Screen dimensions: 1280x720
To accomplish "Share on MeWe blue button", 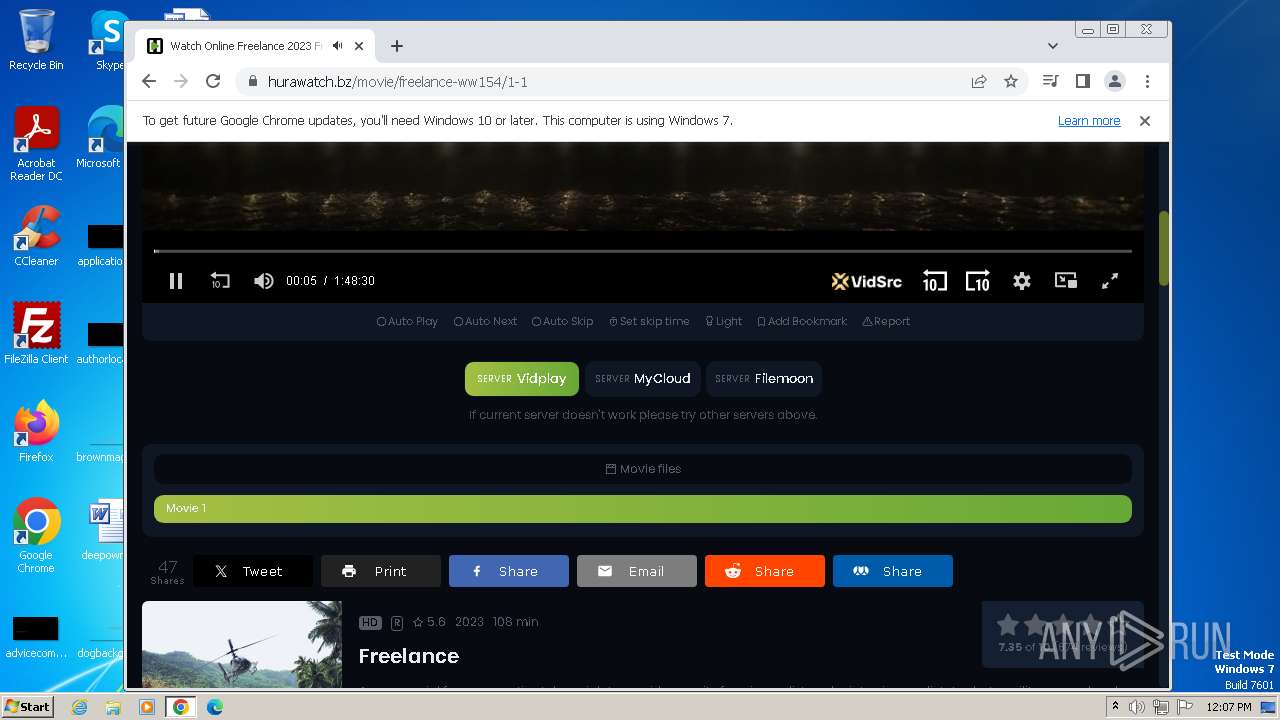I will (893, 571).
